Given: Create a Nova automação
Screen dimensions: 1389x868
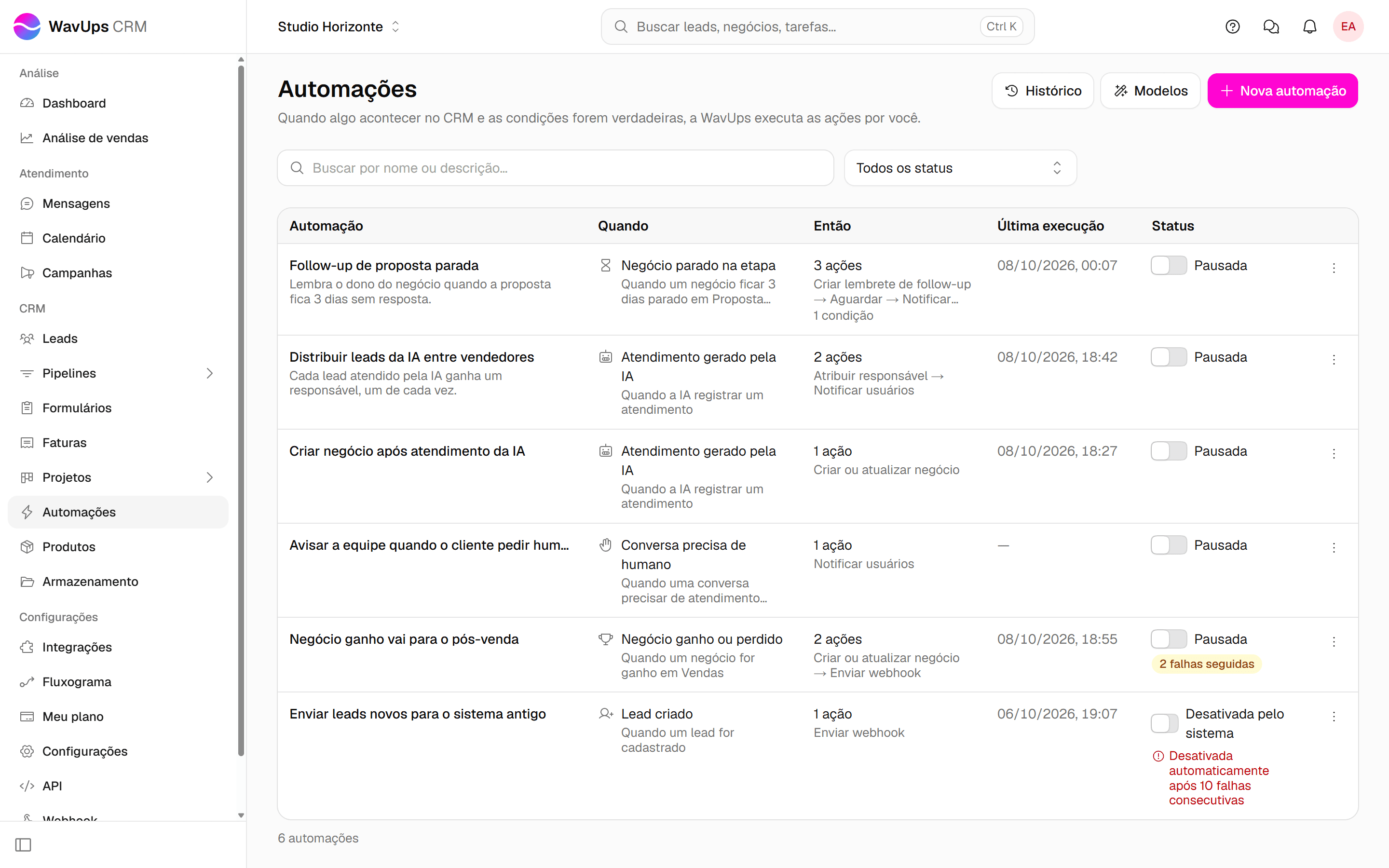Looking at the screenshot, I should point(1282,91).
